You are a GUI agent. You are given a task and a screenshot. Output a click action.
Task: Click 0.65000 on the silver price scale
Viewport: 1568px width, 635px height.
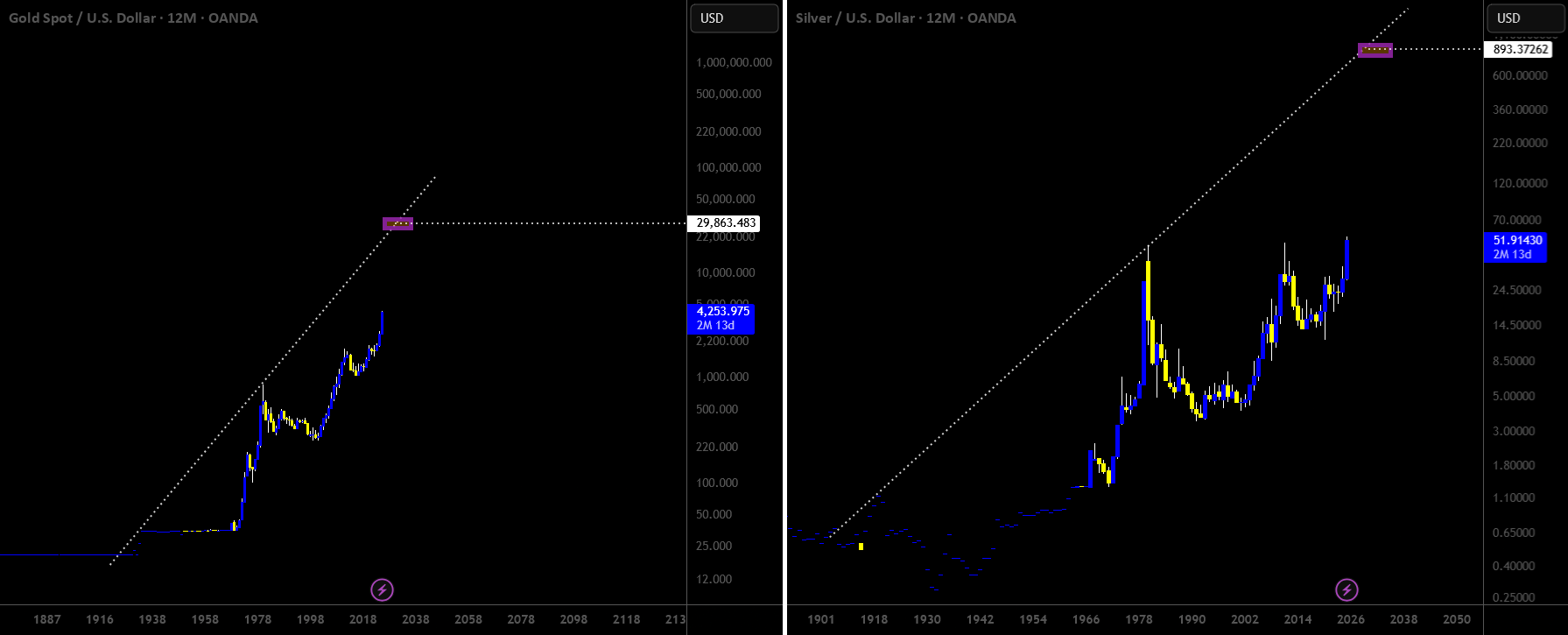[x=1514, y=533]
